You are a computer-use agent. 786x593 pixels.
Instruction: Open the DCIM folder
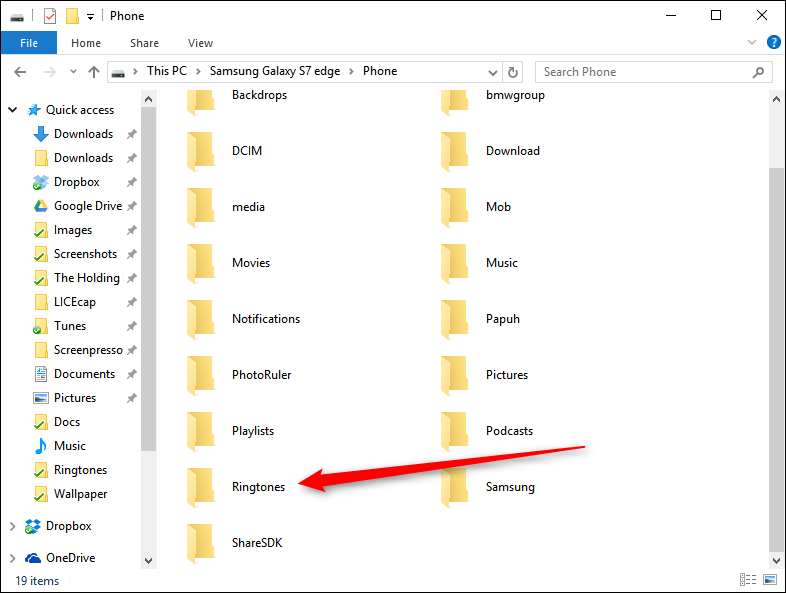pos(225,151)
